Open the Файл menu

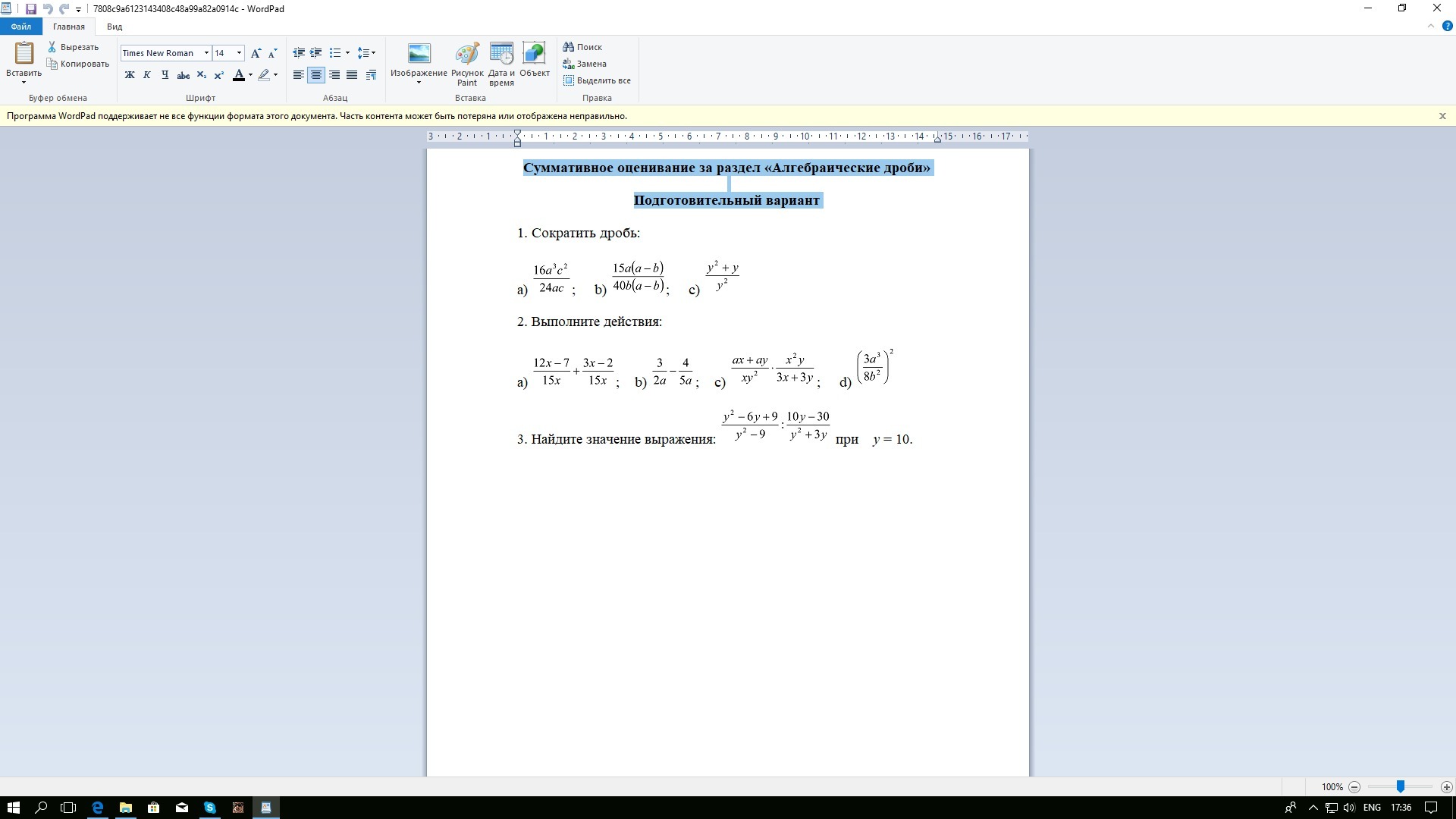click(21, 27)
